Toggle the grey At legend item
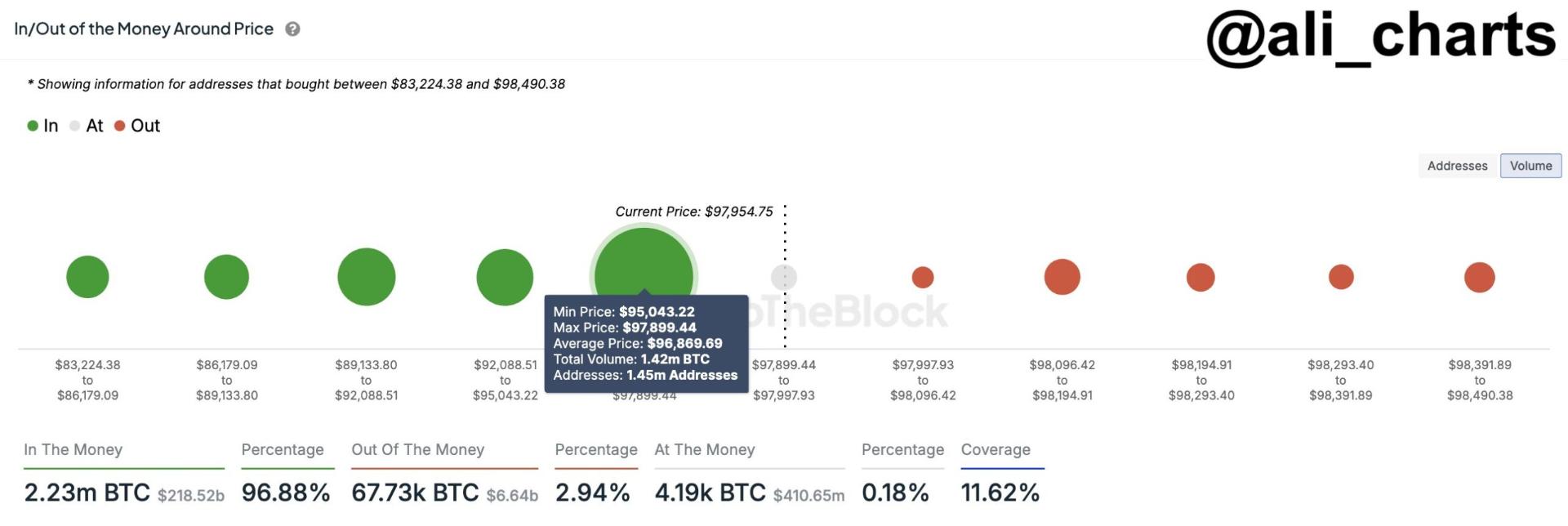 [x=87, y=126]
